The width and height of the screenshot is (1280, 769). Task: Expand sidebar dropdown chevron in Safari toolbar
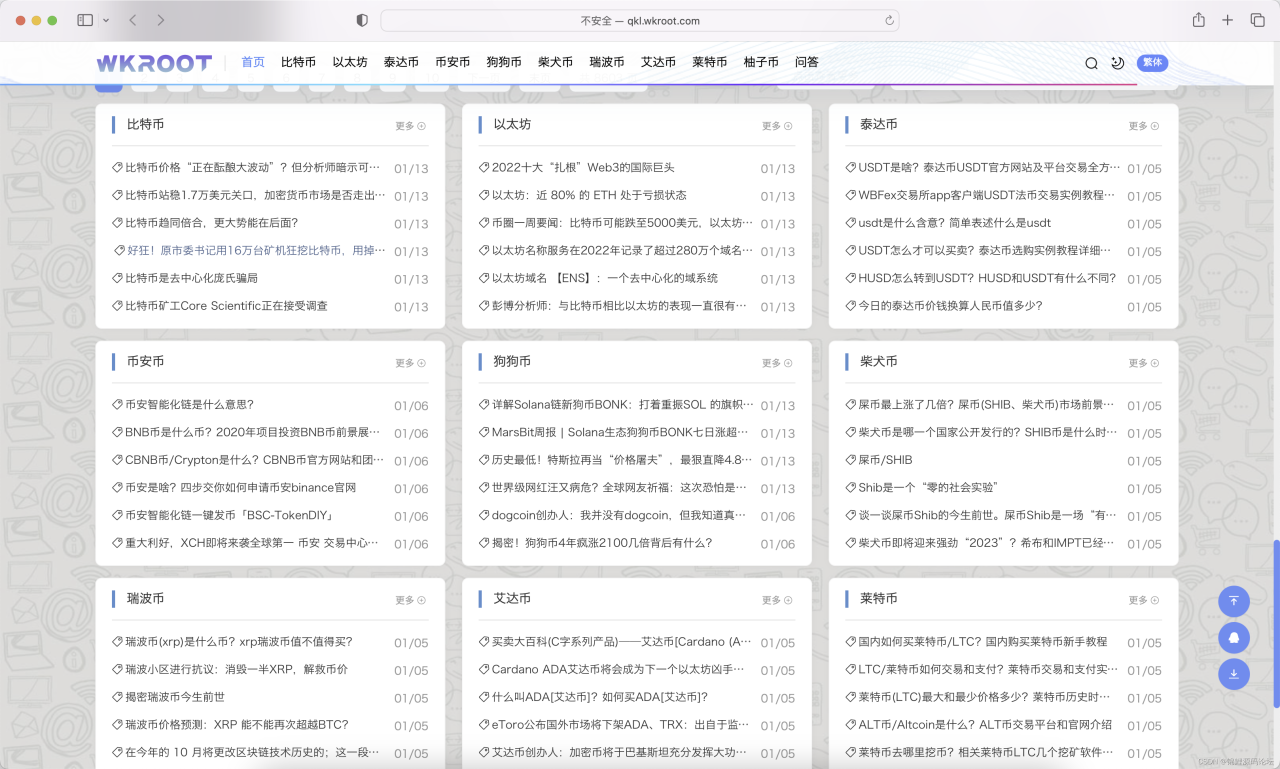(x=105, y=20)
